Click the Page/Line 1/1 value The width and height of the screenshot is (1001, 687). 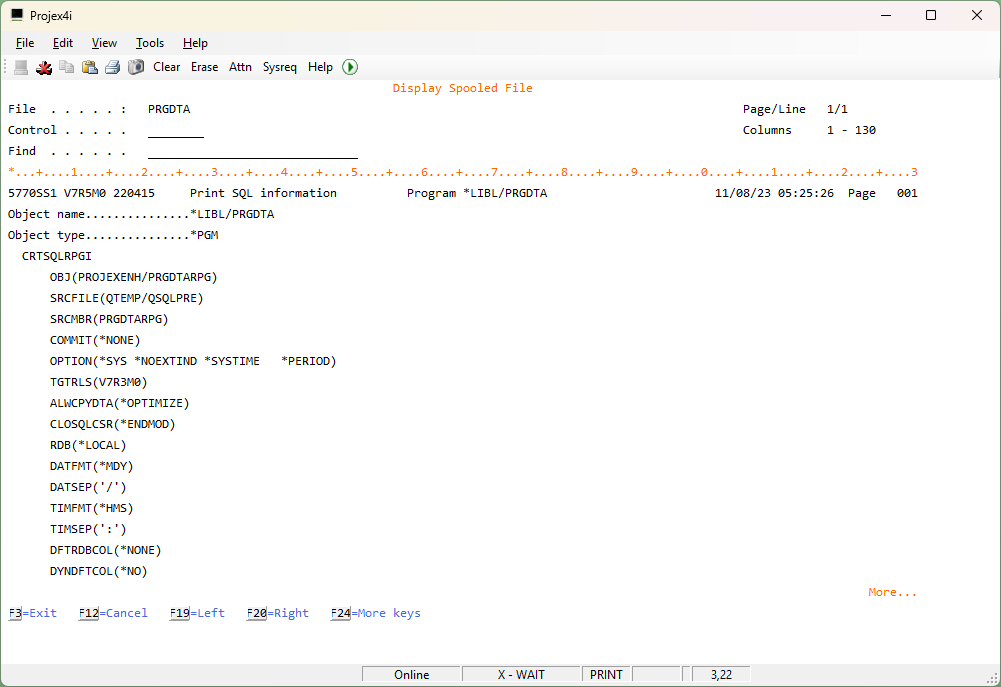(x=837, y=109)
